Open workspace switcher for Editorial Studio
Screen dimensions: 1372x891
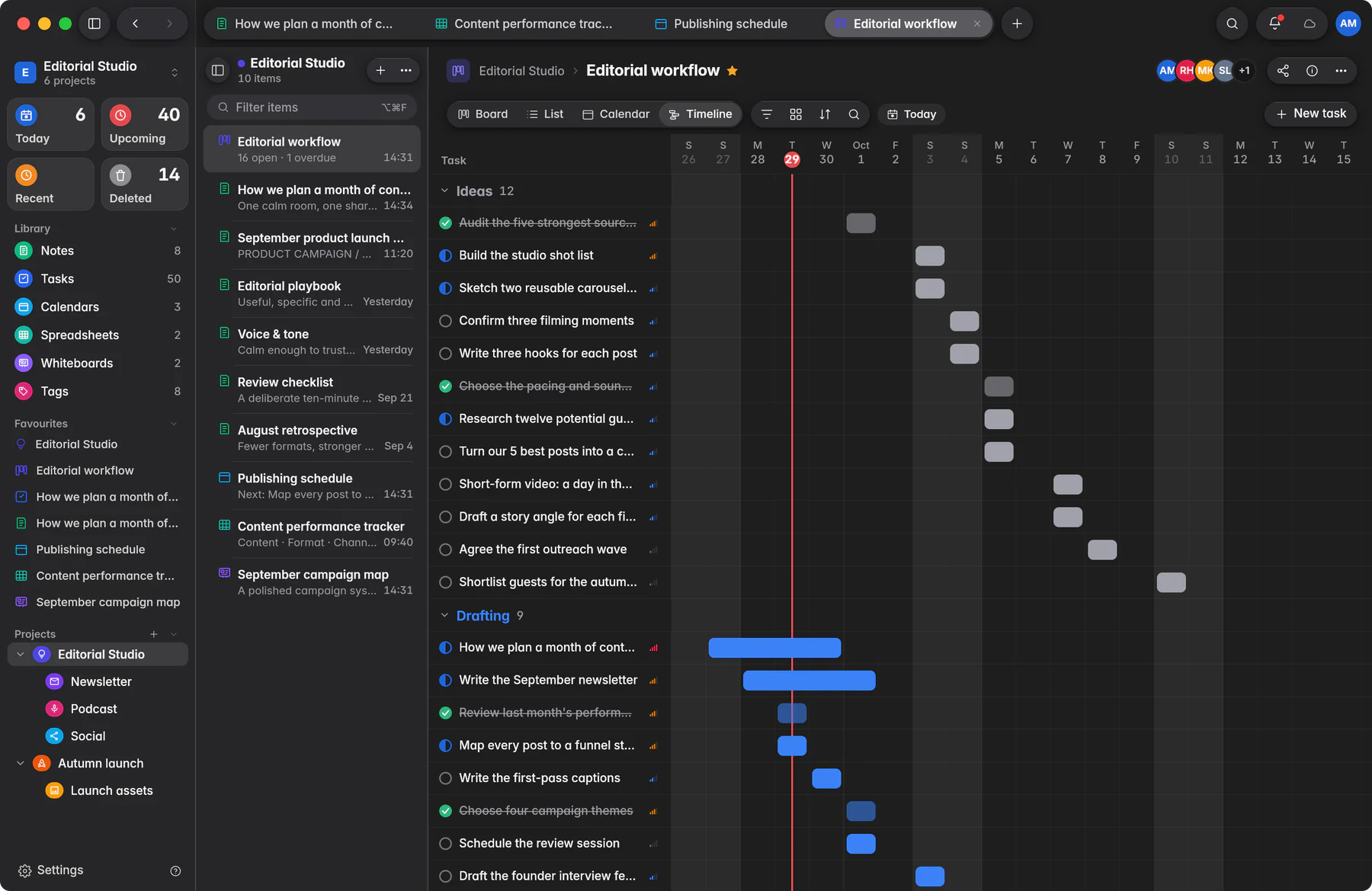click(175, 72)
